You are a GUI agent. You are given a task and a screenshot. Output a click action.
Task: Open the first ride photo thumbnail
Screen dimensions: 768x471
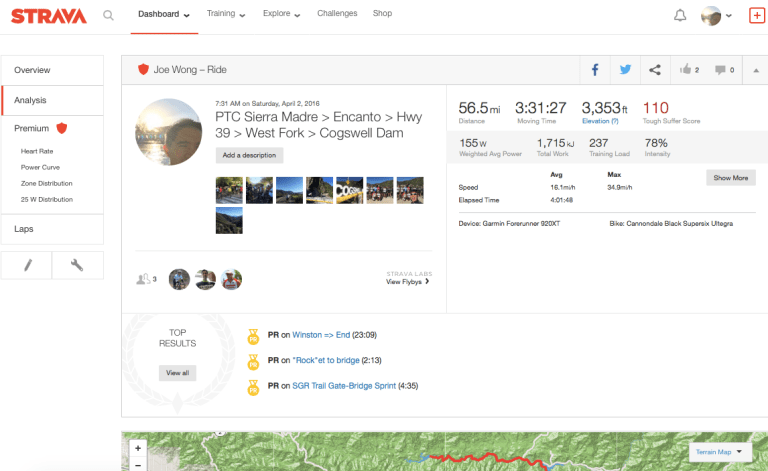point(228,188)
